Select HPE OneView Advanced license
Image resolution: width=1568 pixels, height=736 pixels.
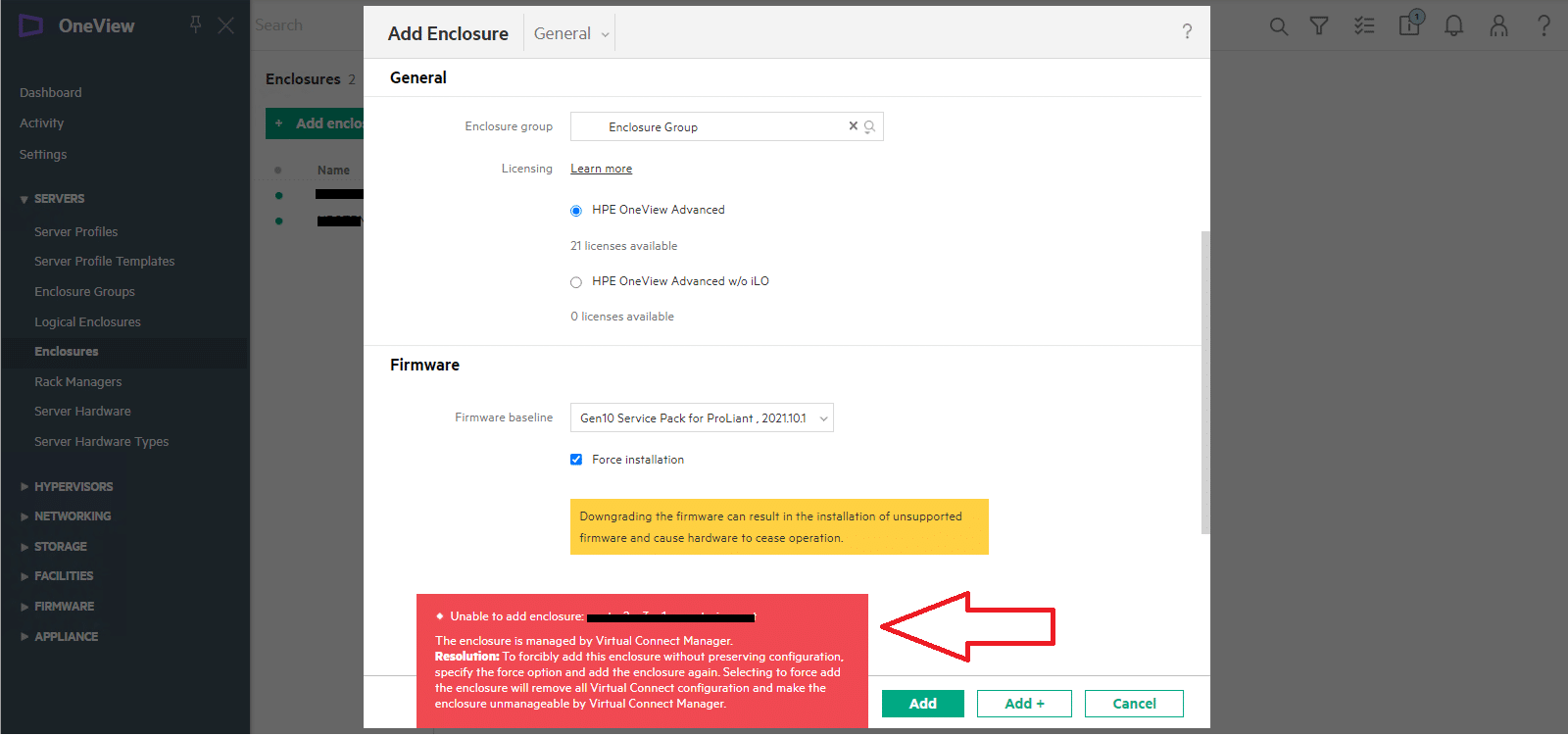[576, 211]
